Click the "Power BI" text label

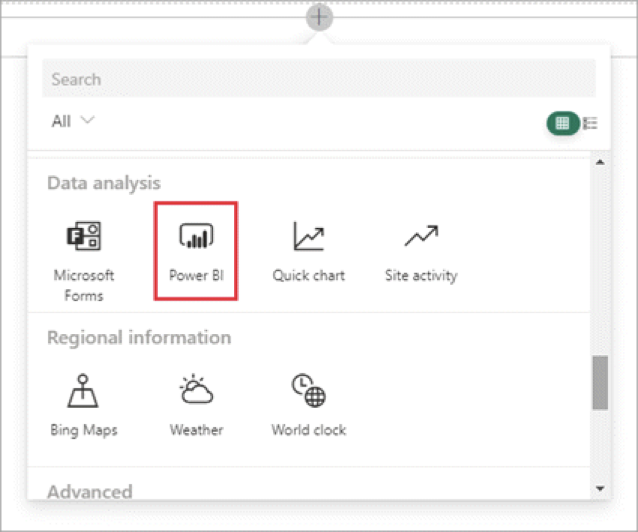(196, 275)
